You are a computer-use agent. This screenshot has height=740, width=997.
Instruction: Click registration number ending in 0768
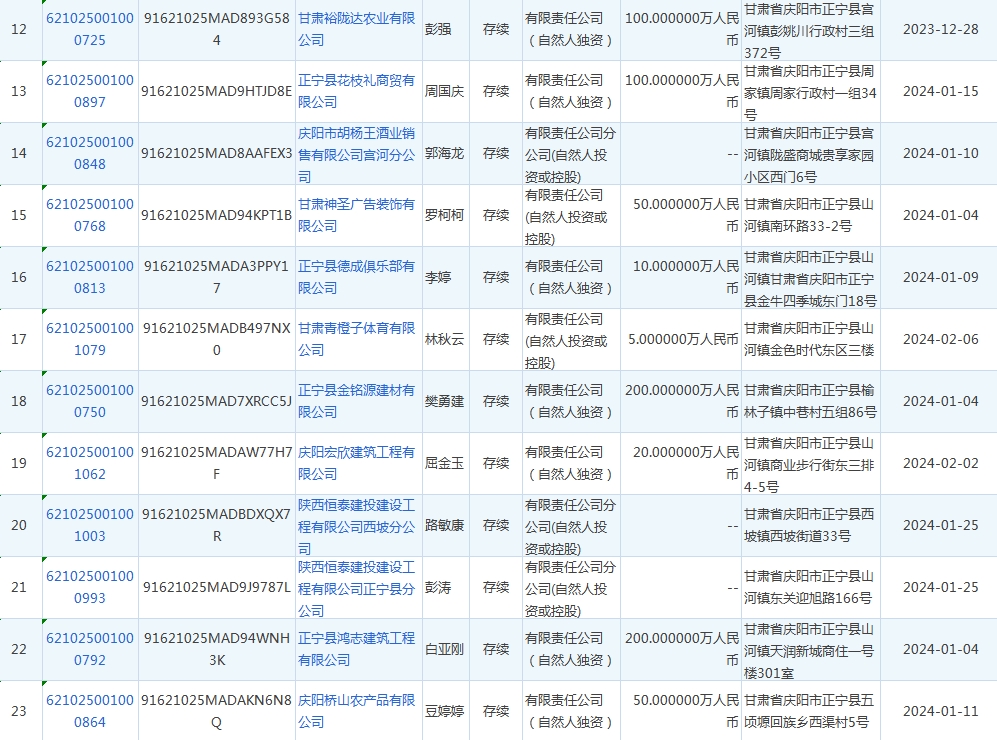click(x=89, y=215)
